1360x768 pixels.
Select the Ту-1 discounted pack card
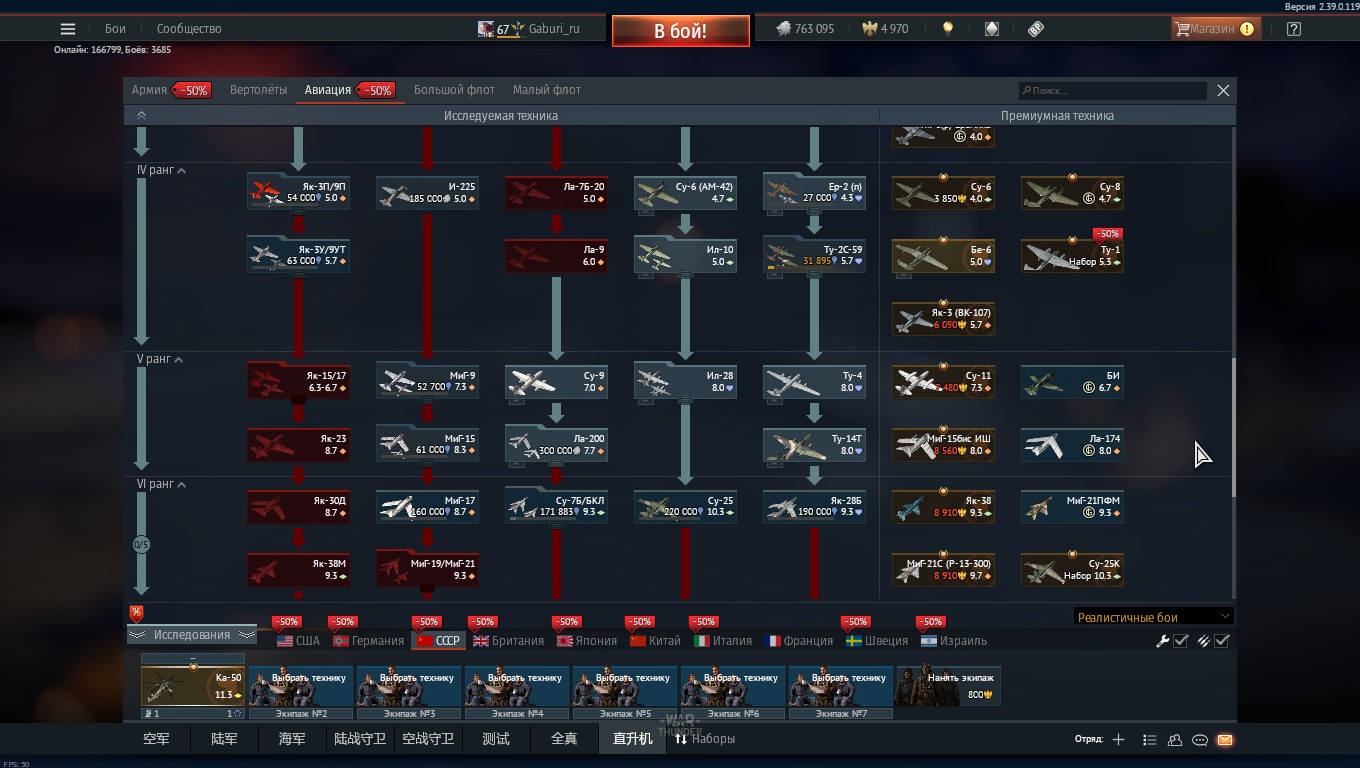1072,256
